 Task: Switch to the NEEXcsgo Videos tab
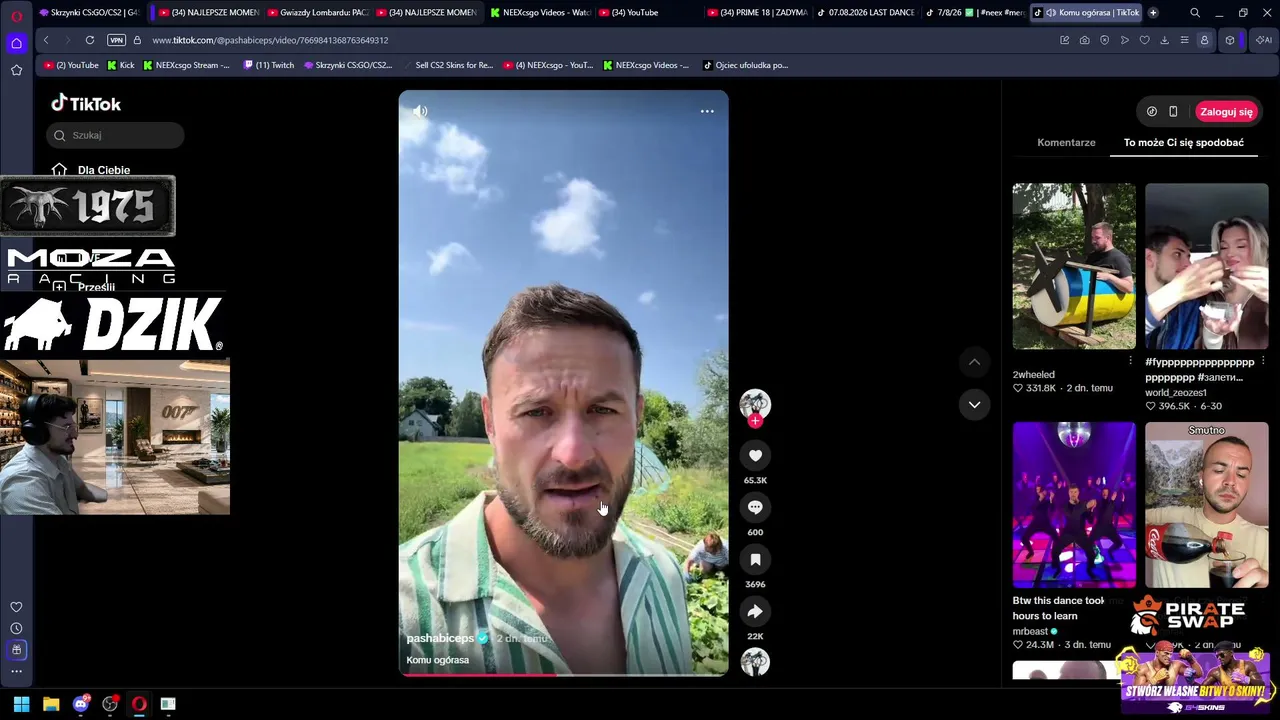[540, 13]
